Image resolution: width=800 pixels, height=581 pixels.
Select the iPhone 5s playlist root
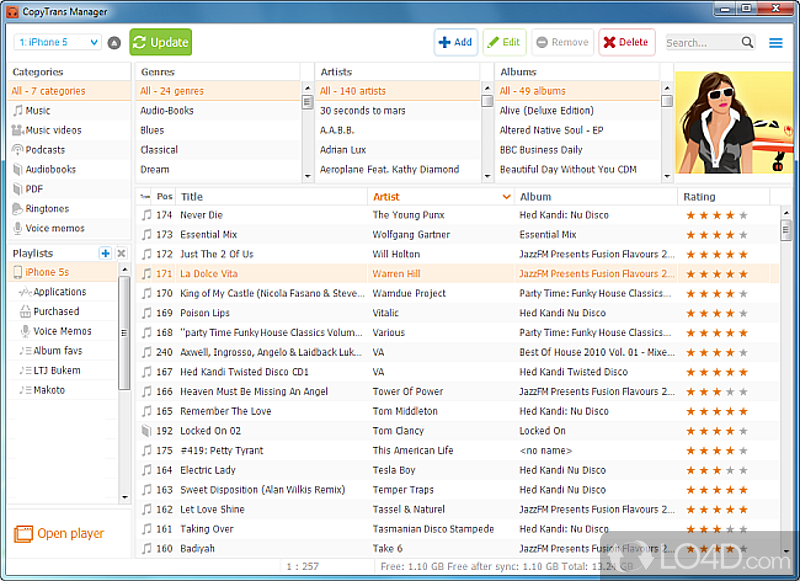click(x=63, y=272)
